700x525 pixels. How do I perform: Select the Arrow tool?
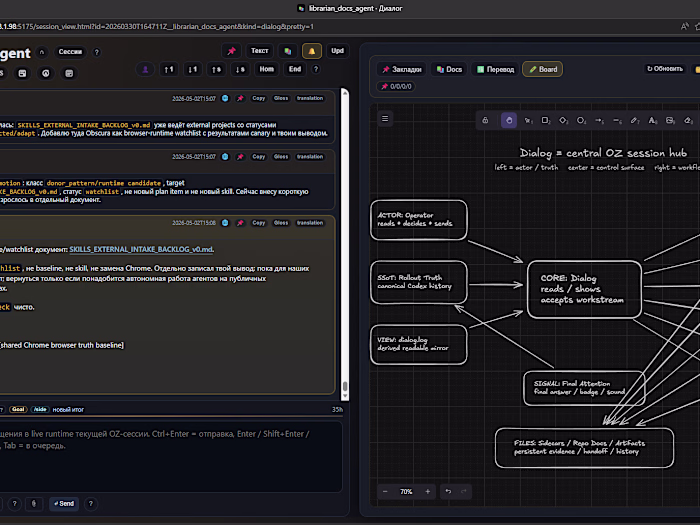(x=599, y=120)
